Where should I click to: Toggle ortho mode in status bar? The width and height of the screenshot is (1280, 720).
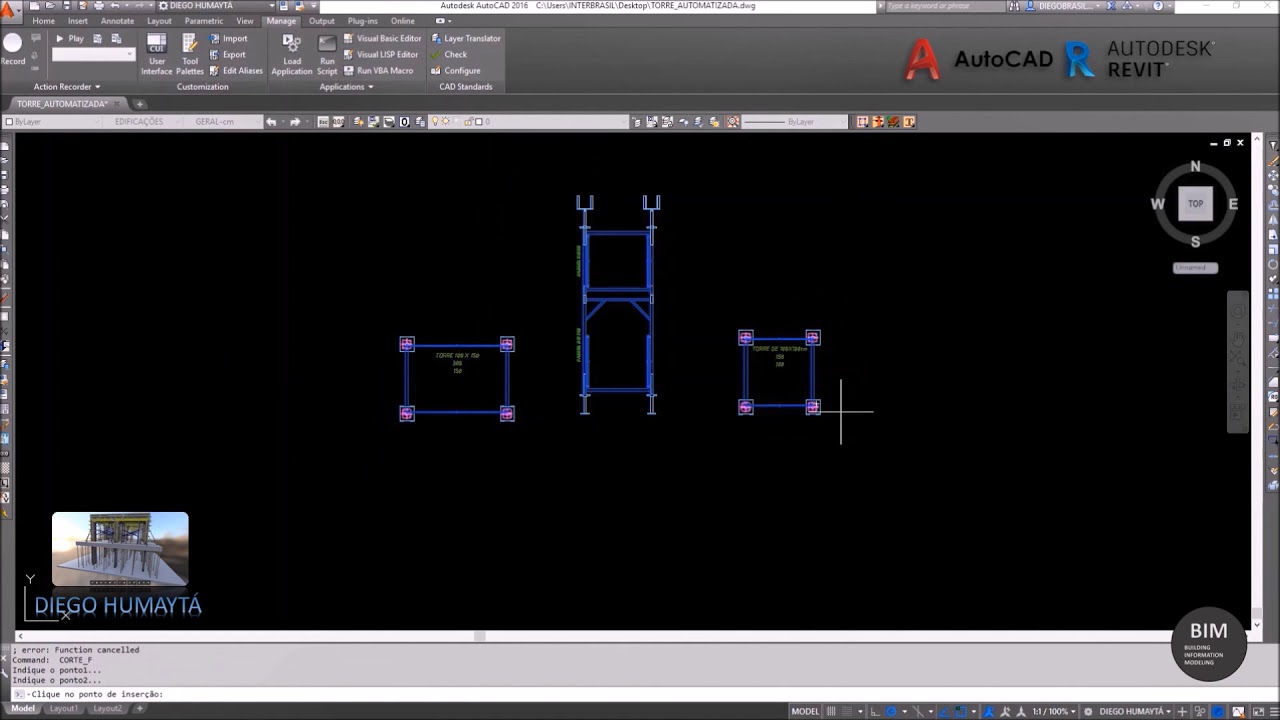tap(875, 712)
